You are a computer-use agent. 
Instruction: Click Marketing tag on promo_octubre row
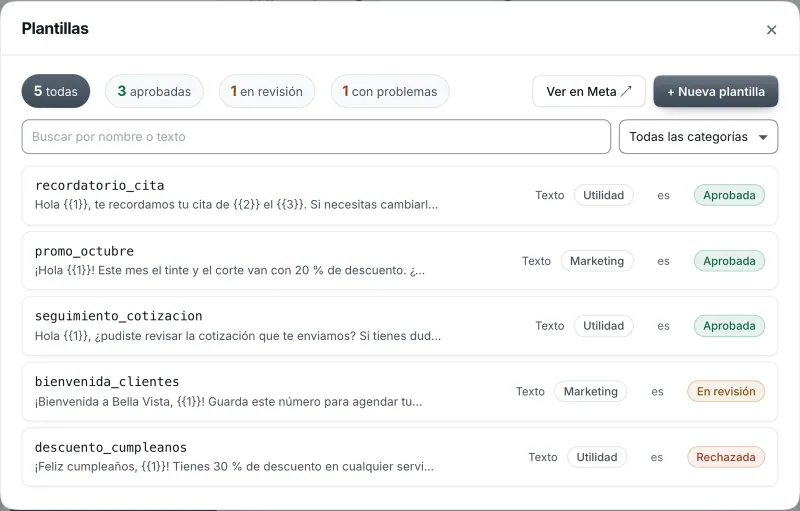coord(597,261)
